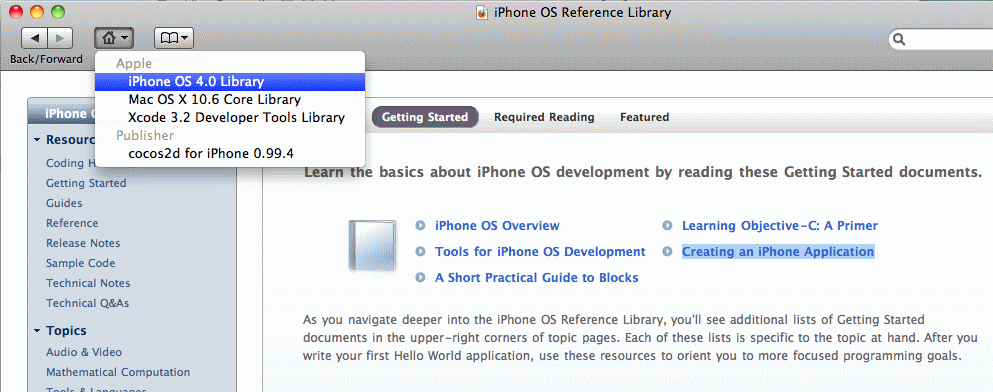The image size is (993, 392).
Task: Switch to the Getting Started tab
Action: pos(425,117)
